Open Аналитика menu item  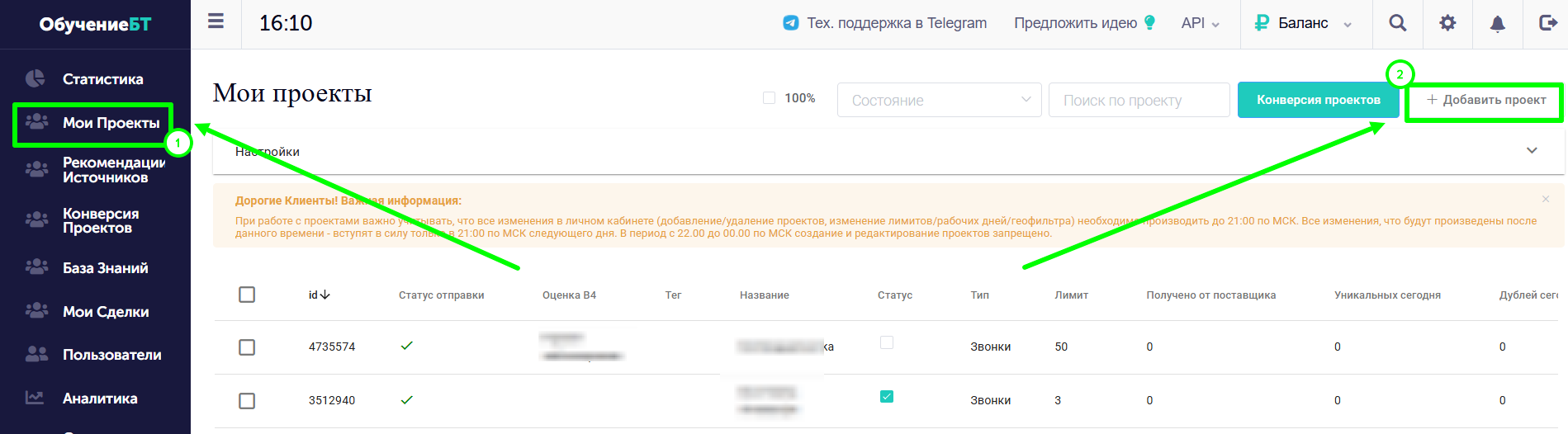(100, 399)
